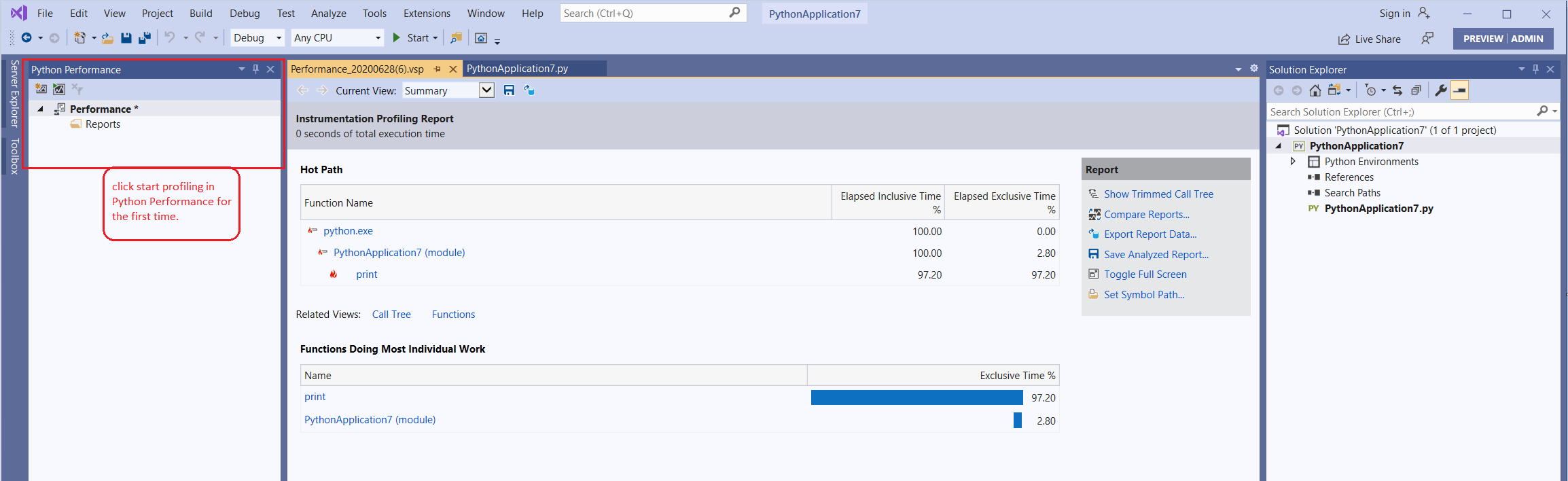Click the Find in Files toolbar icon
1568x481 pixels.
click(x=456, y=38)
